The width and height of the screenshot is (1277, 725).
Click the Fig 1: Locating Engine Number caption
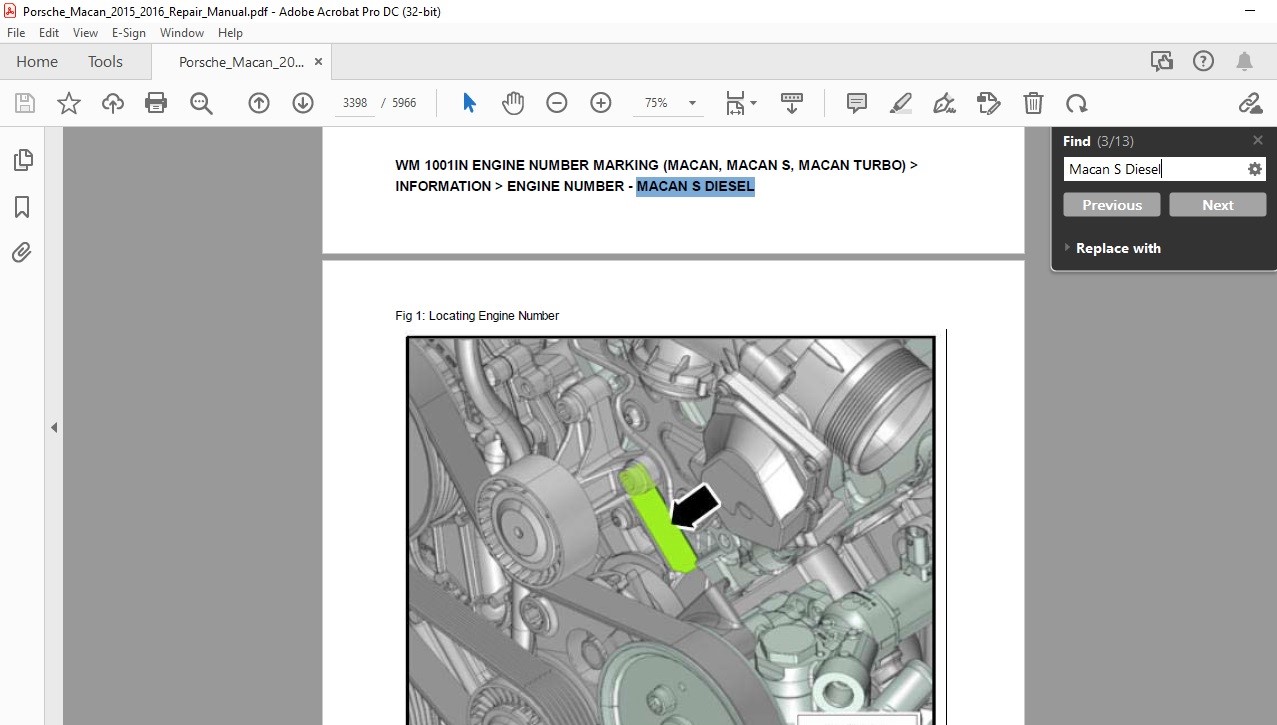477,316
